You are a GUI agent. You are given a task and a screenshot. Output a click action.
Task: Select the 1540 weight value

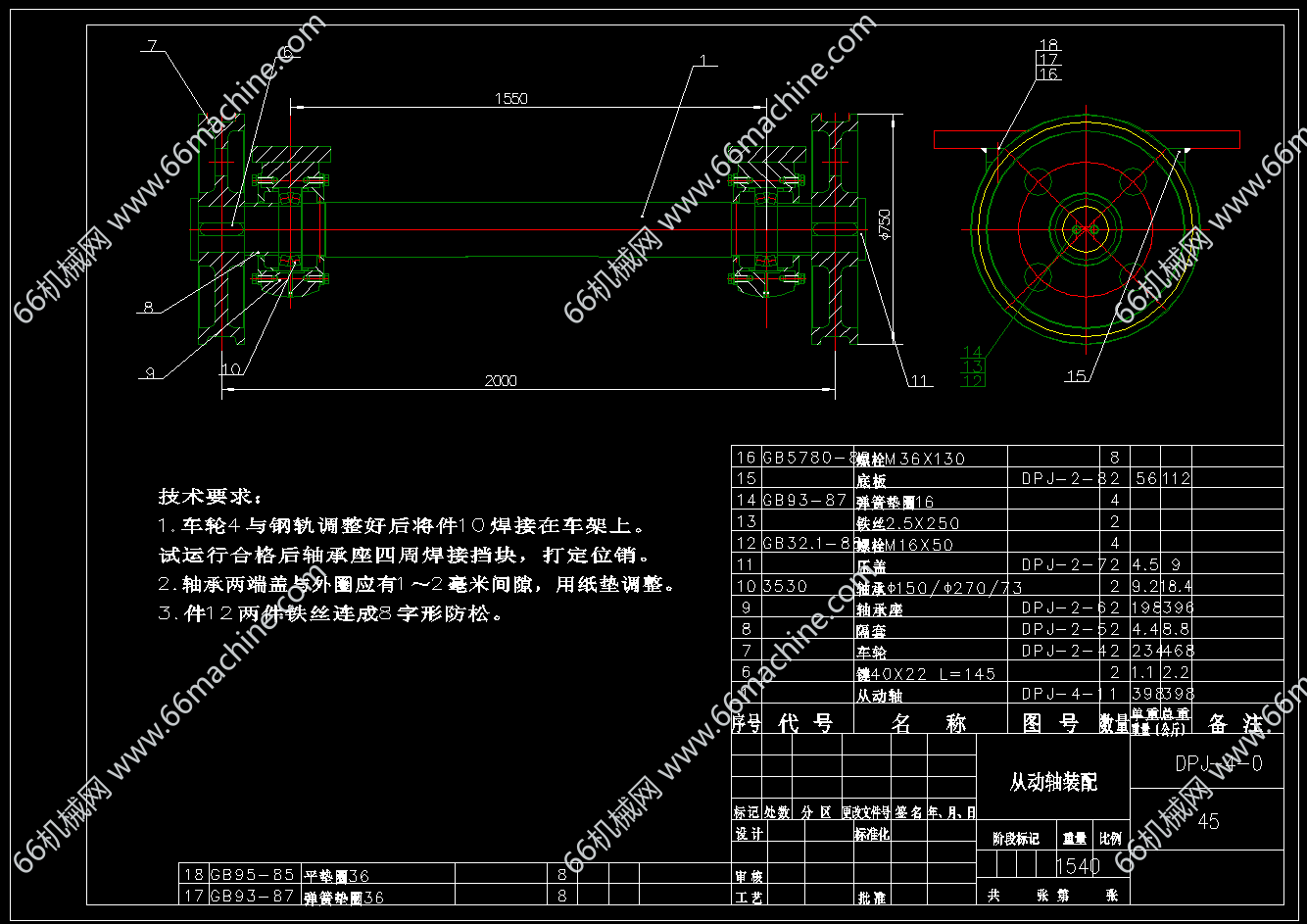click(1077, 866)
